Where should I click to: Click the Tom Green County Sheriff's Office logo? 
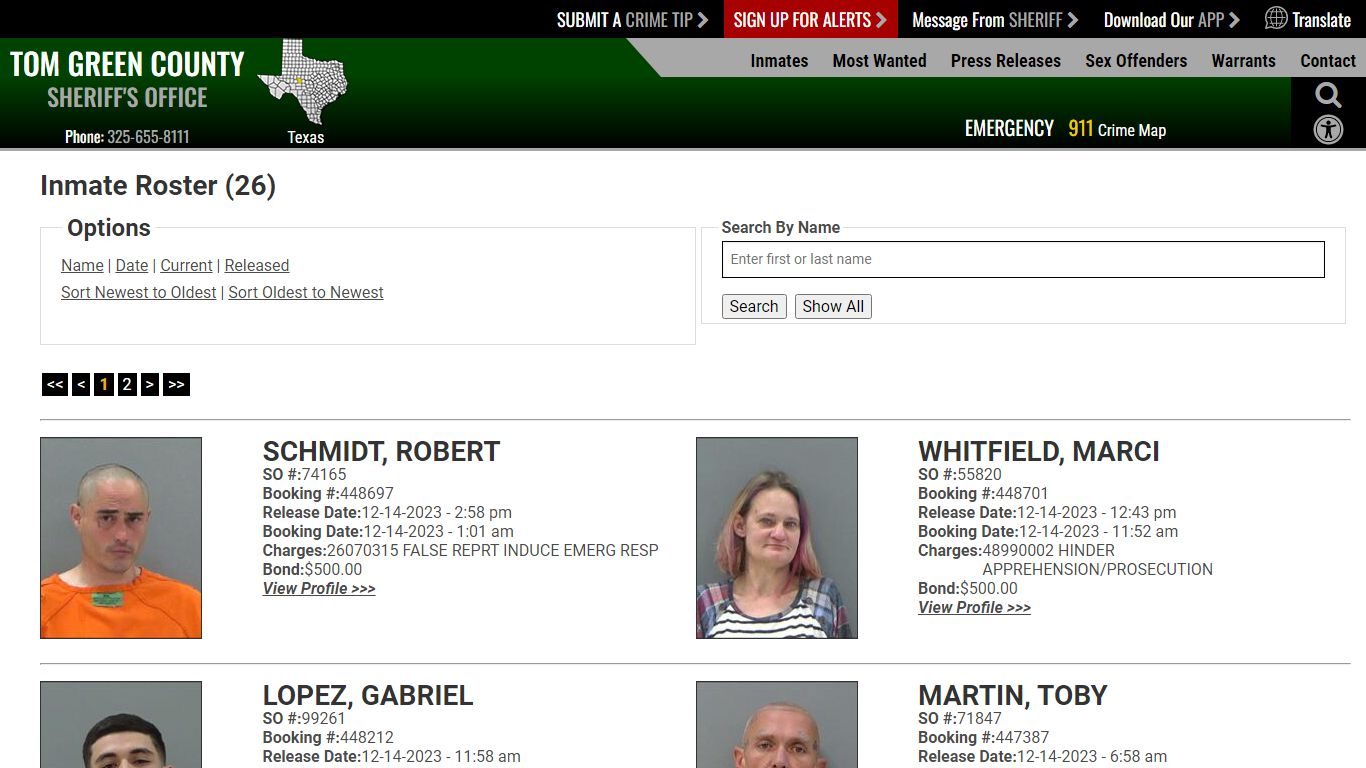coord(127,79)
